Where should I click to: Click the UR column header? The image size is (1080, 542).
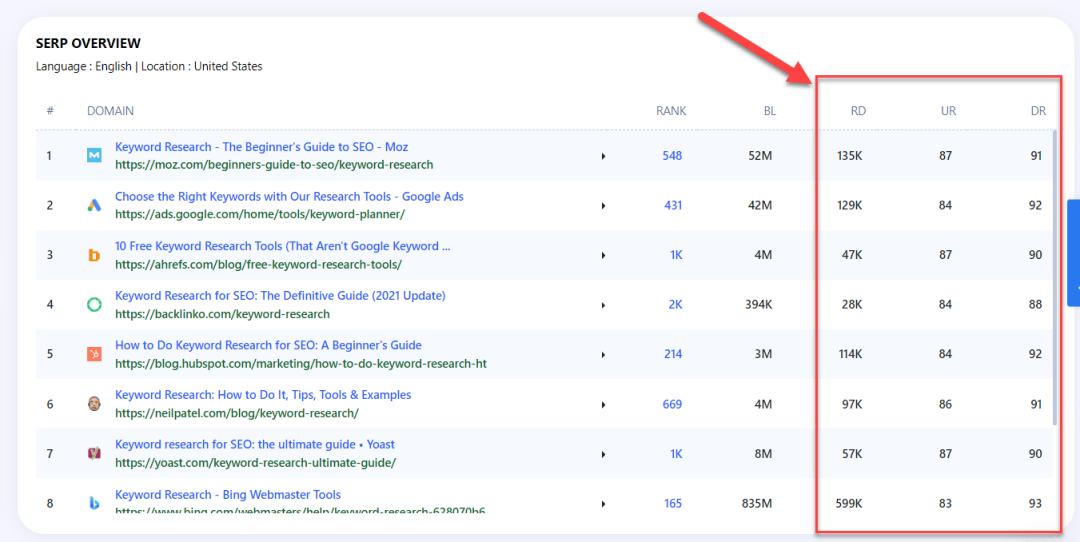948,110
